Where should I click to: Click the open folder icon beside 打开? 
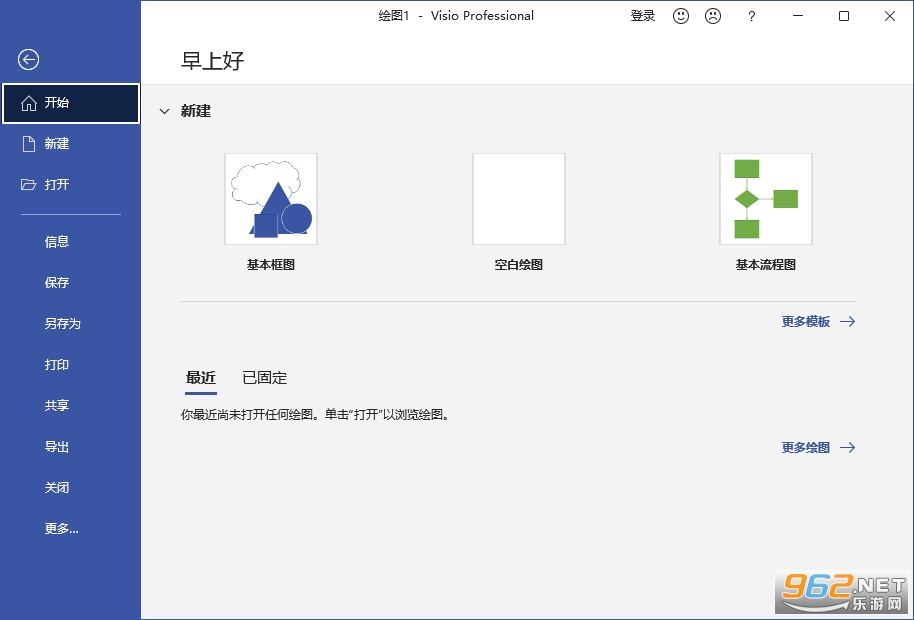tap(29, 185)
